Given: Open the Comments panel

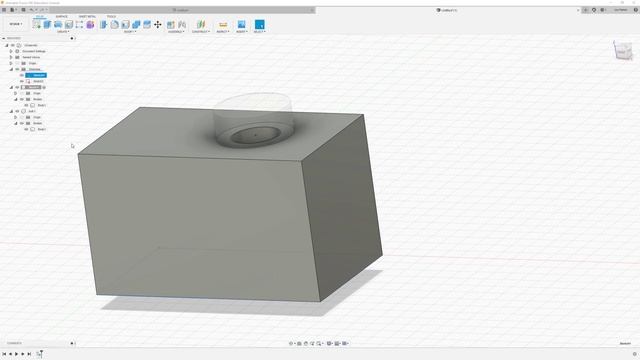Looking at the screenshot, I should (x=14, y=343).
